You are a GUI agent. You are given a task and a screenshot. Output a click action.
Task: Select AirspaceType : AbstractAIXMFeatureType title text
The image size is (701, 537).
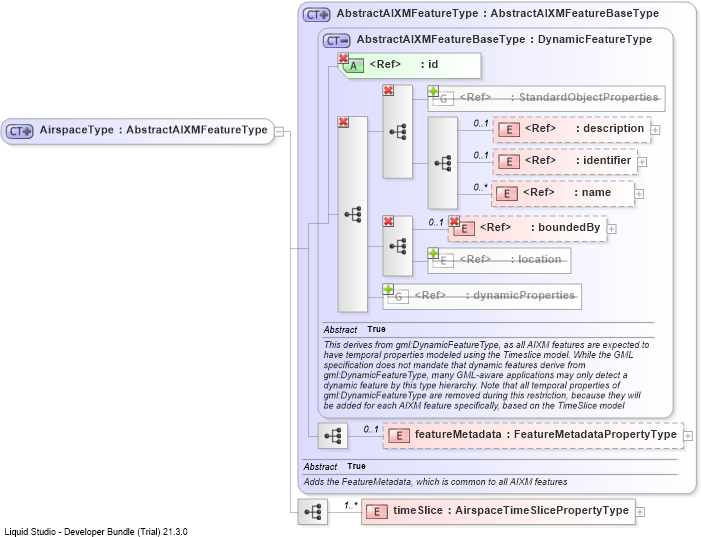coord(153,130)
